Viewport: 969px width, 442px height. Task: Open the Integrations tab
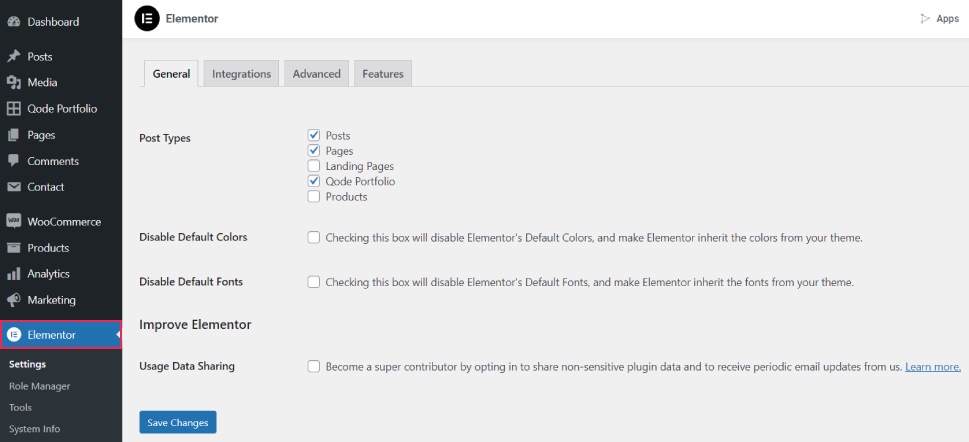click(242, 74)
